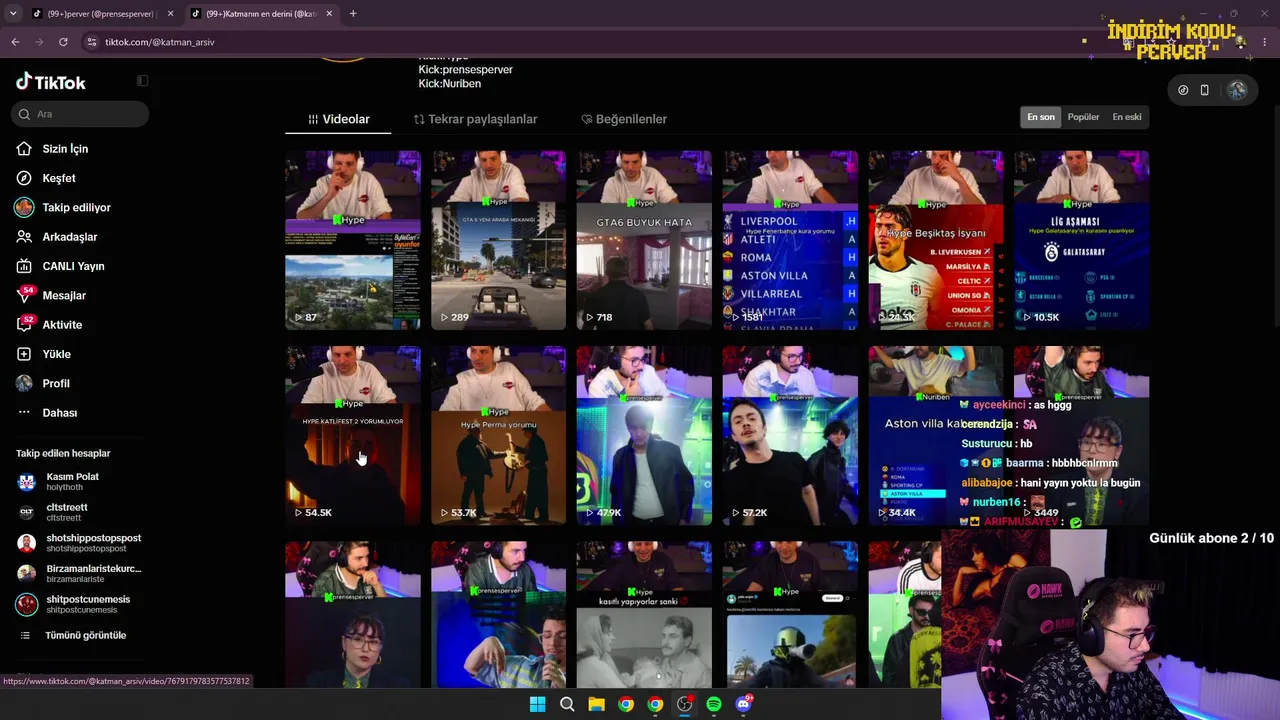Open site information icon in address bar
The image size is (1280, 720).
click(91, 42)
